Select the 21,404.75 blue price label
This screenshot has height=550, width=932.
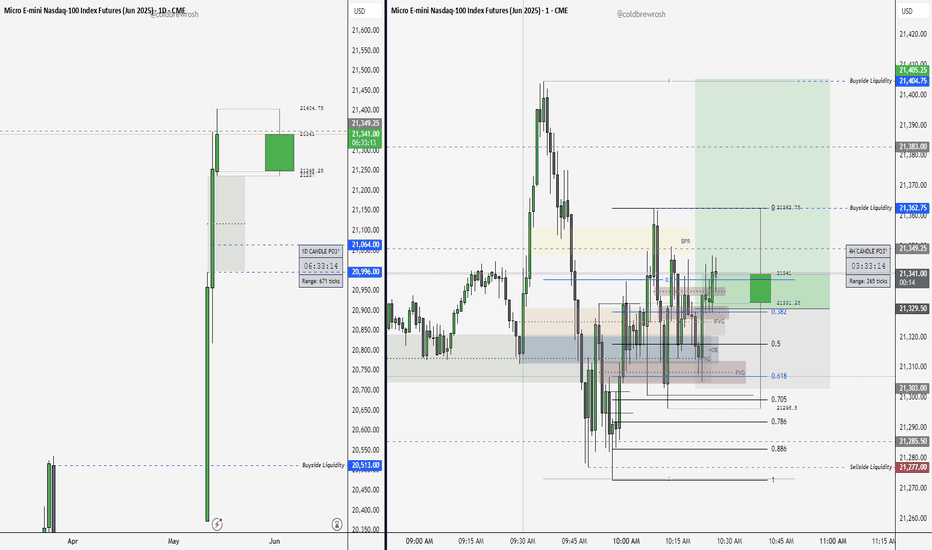point(913,80)
